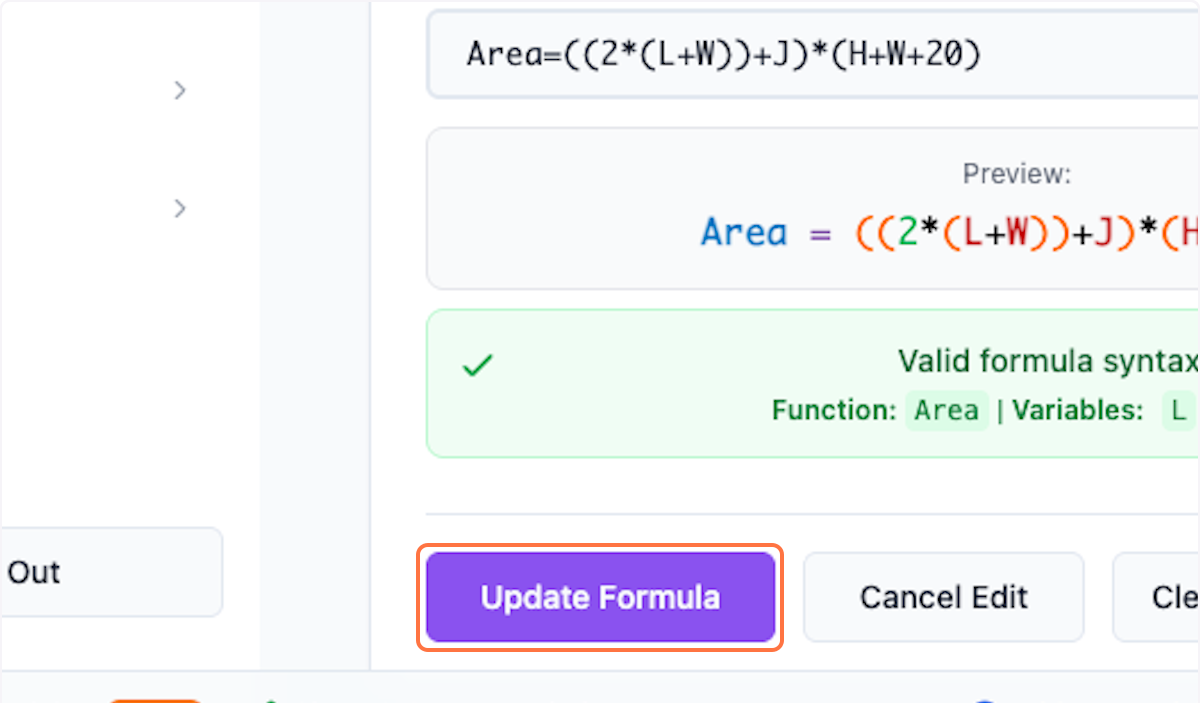Click the orange icon in the bottom toolbar
1200x703 pixels.
(x=155, y=700)
